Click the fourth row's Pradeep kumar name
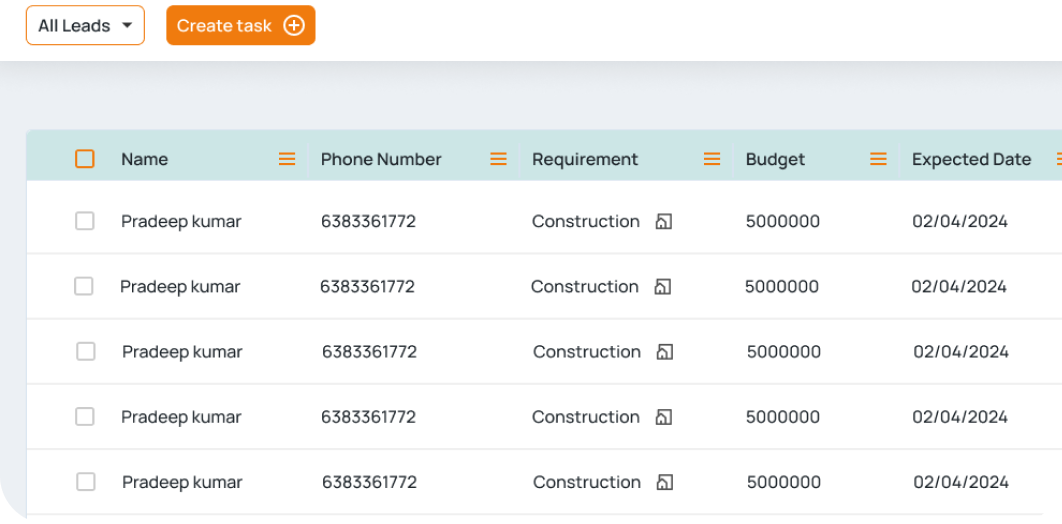Image resolution: width=1062 pixels, height=524 pixels. point(182,417)
